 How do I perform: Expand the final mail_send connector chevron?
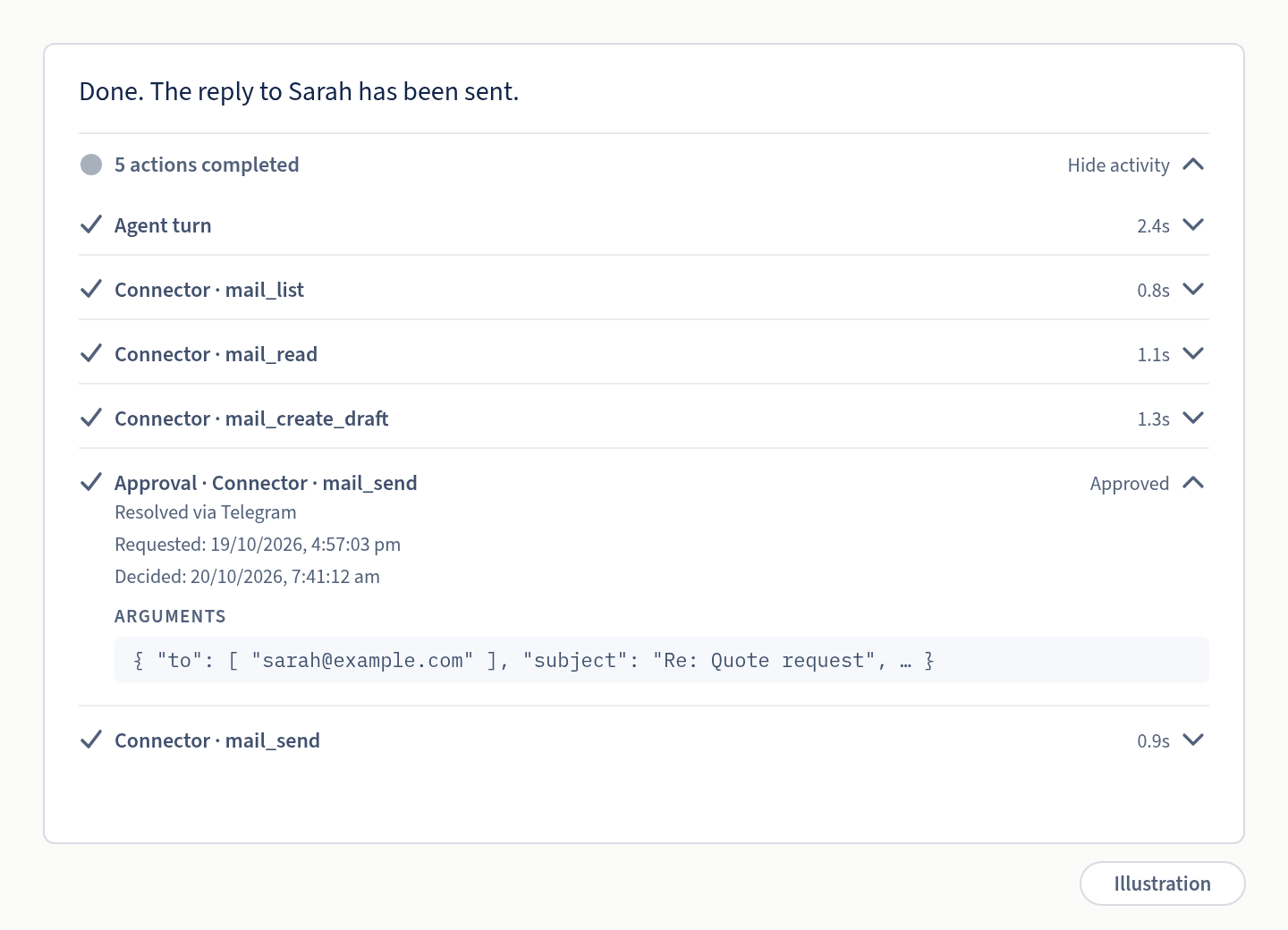click(x=1193, y=740)
